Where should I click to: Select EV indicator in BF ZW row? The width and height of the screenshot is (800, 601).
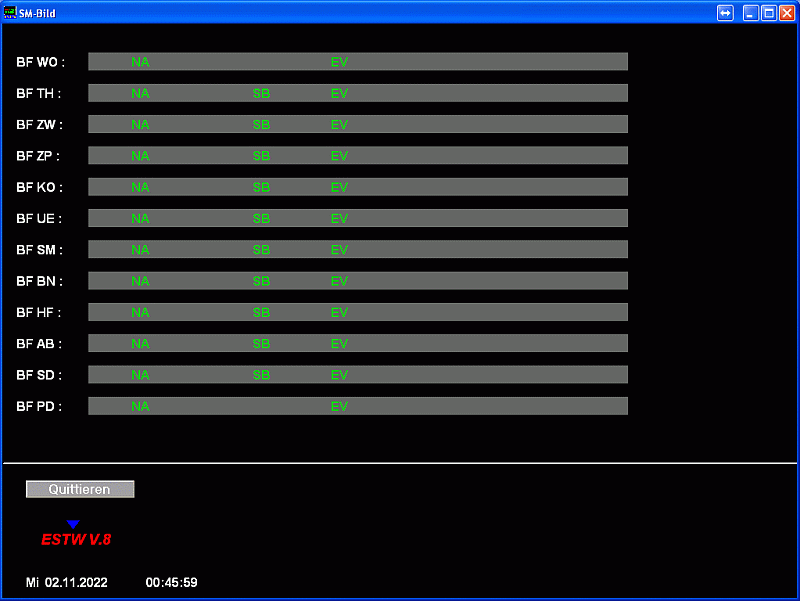pyautogui.click(x=339, y=124)
